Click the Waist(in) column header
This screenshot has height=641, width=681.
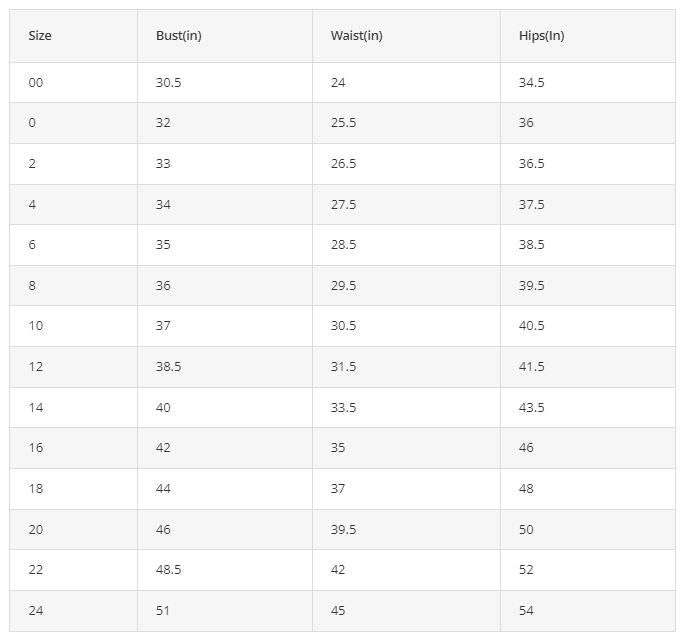[x=357, y=36]
